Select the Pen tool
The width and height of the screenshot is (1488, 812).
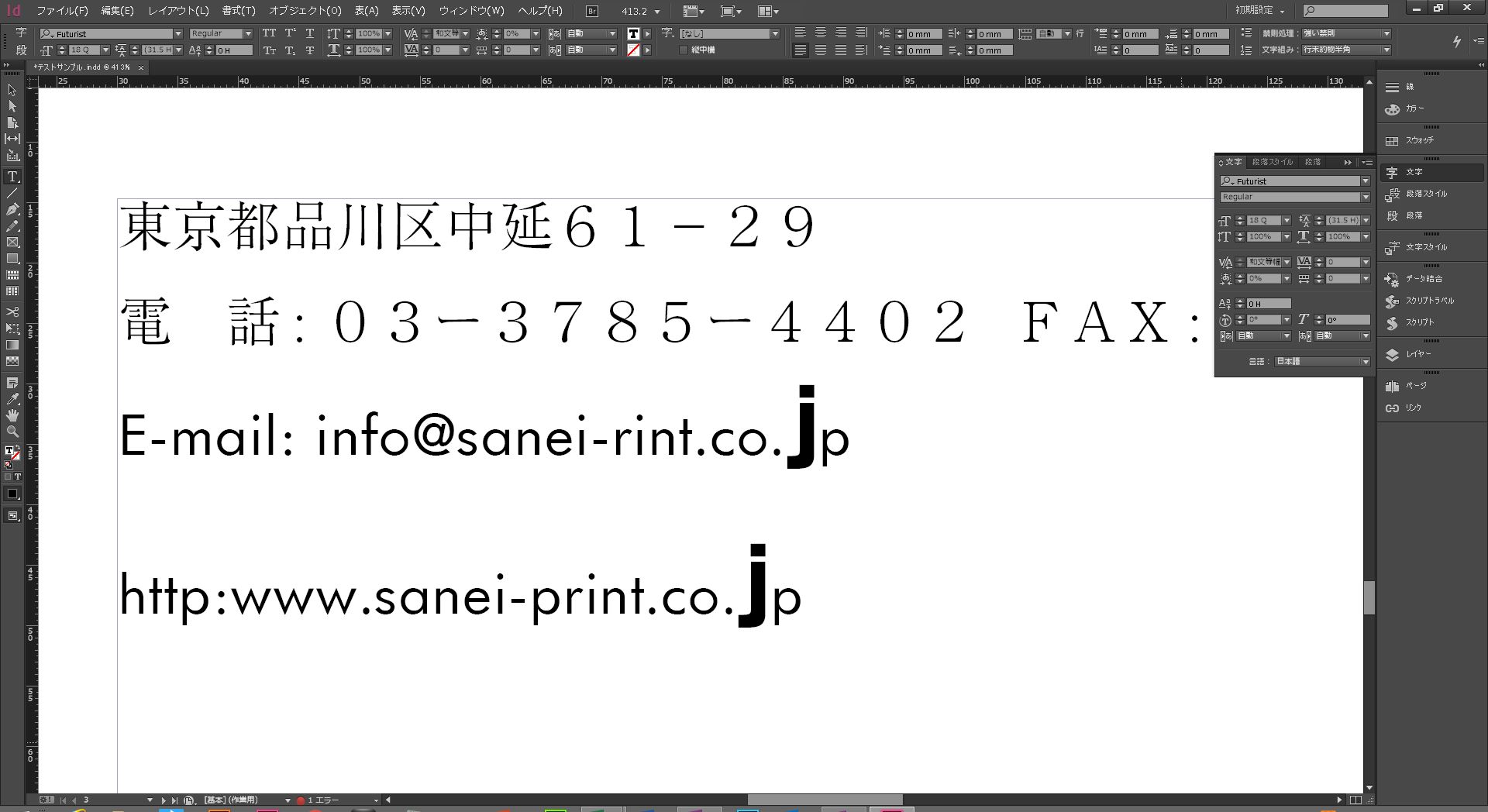pyautogui.click(x=12, y=209)
